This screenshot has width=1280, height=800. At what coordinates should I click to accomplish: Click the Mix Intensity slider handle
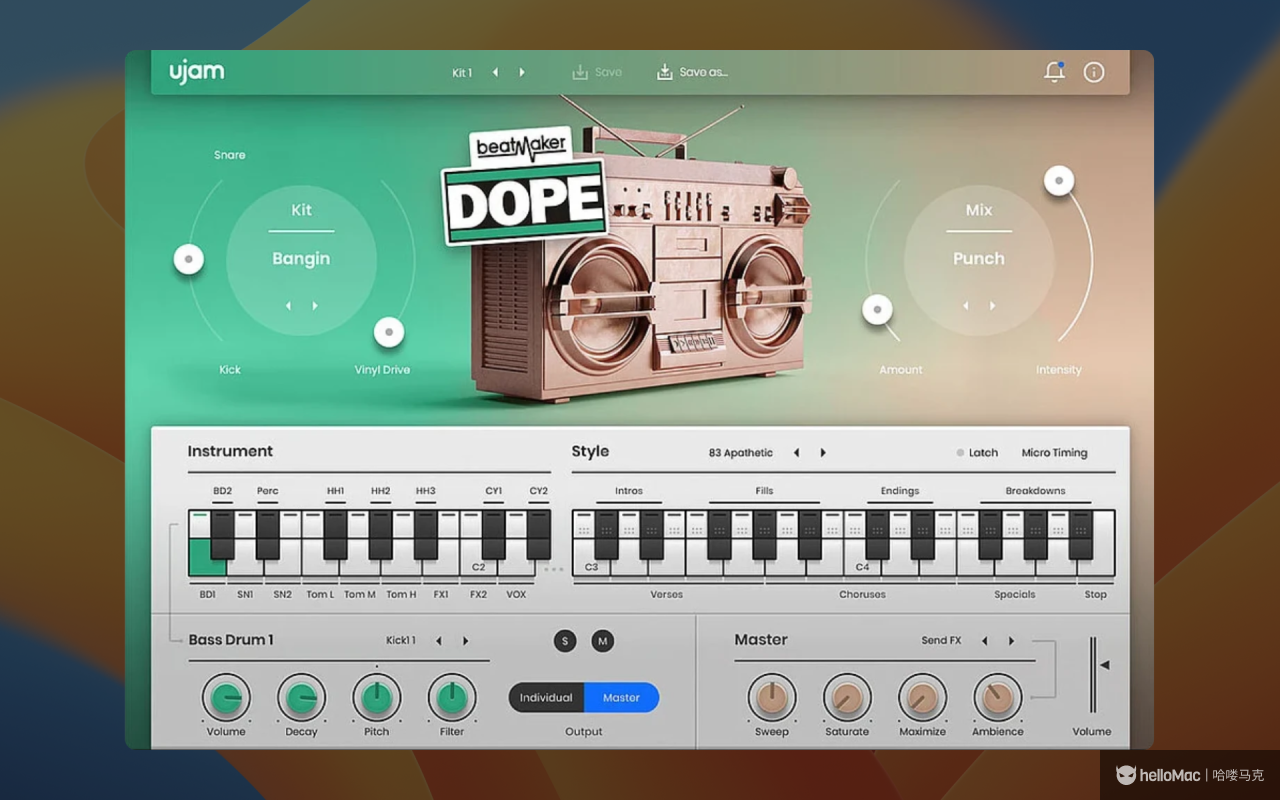pos(1059,181)
